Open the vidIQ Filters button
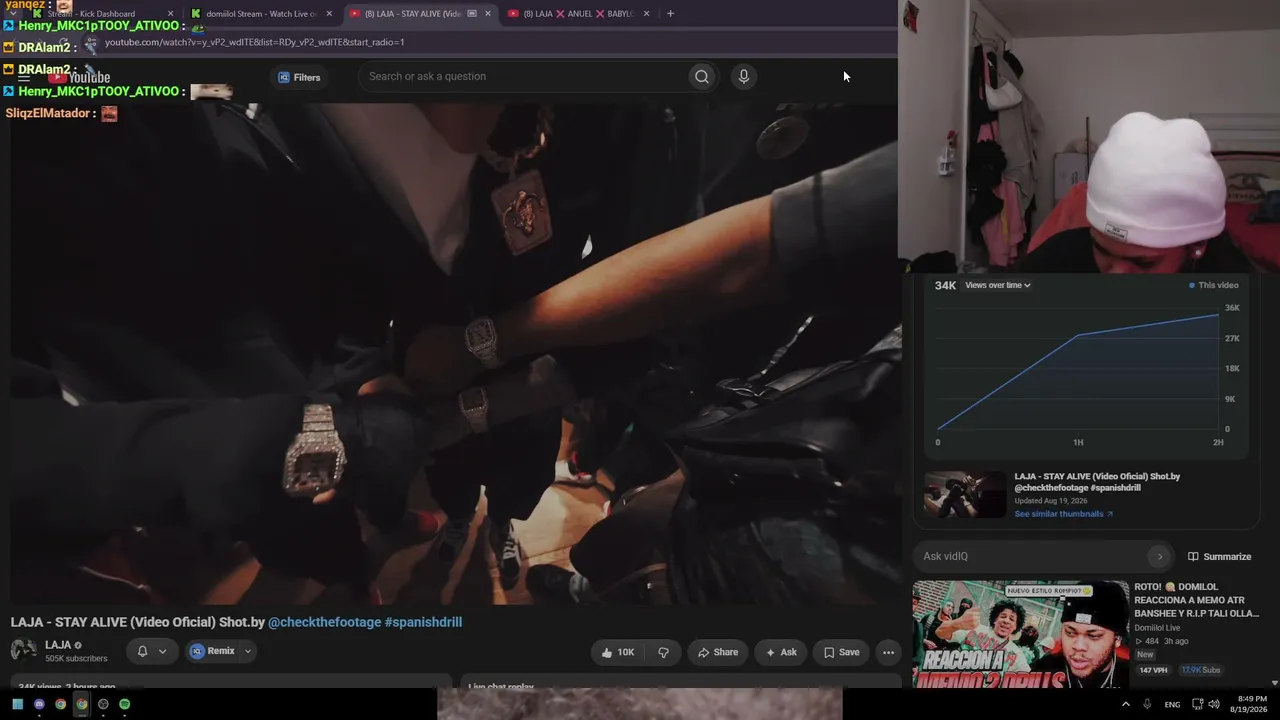The height and width of the screenshot is (720, 1280). point(299,77)
